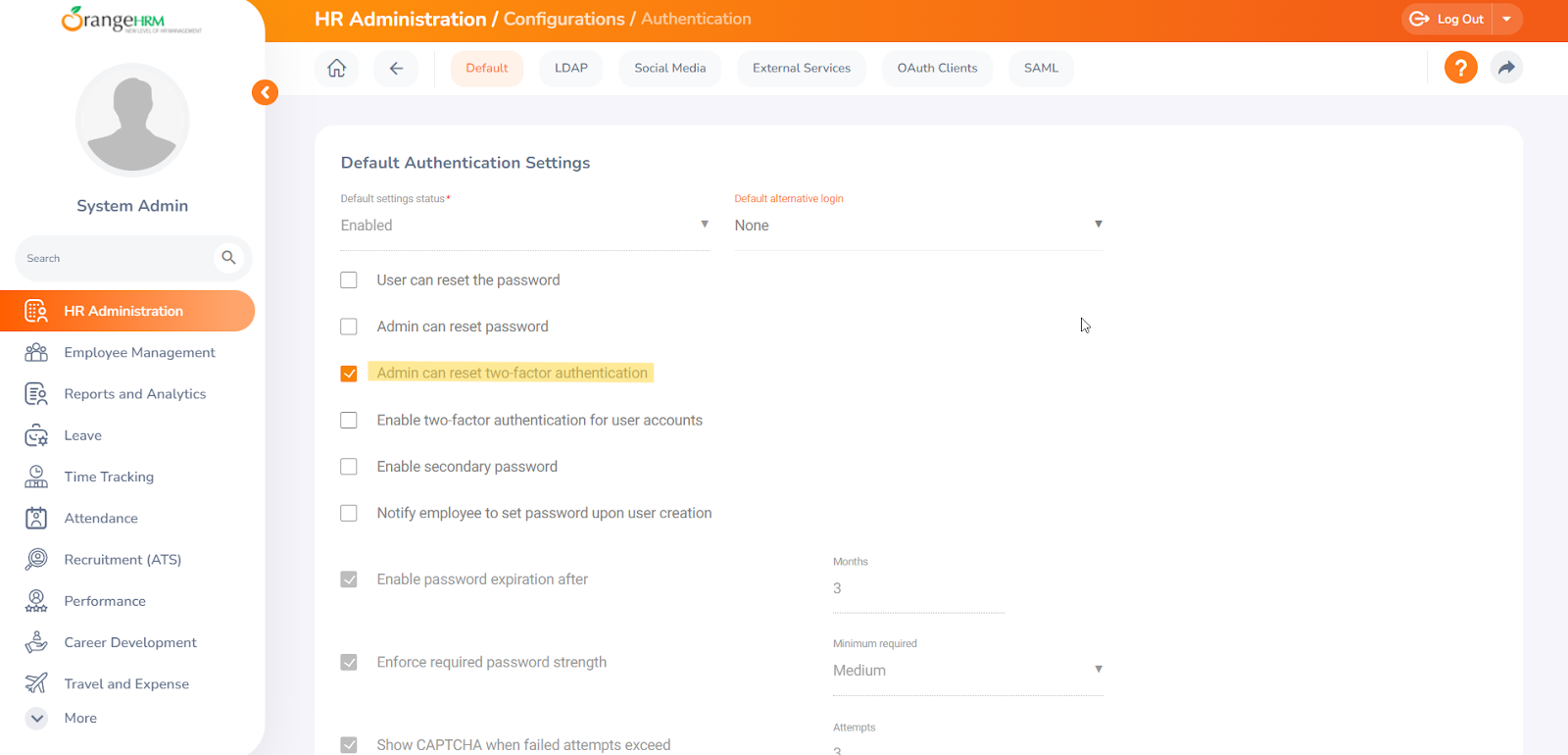The height and width of the screenshot is (755, 1568).
Task: Click the Travel and Expense plane icon
Action: click(x=36, y=683)
